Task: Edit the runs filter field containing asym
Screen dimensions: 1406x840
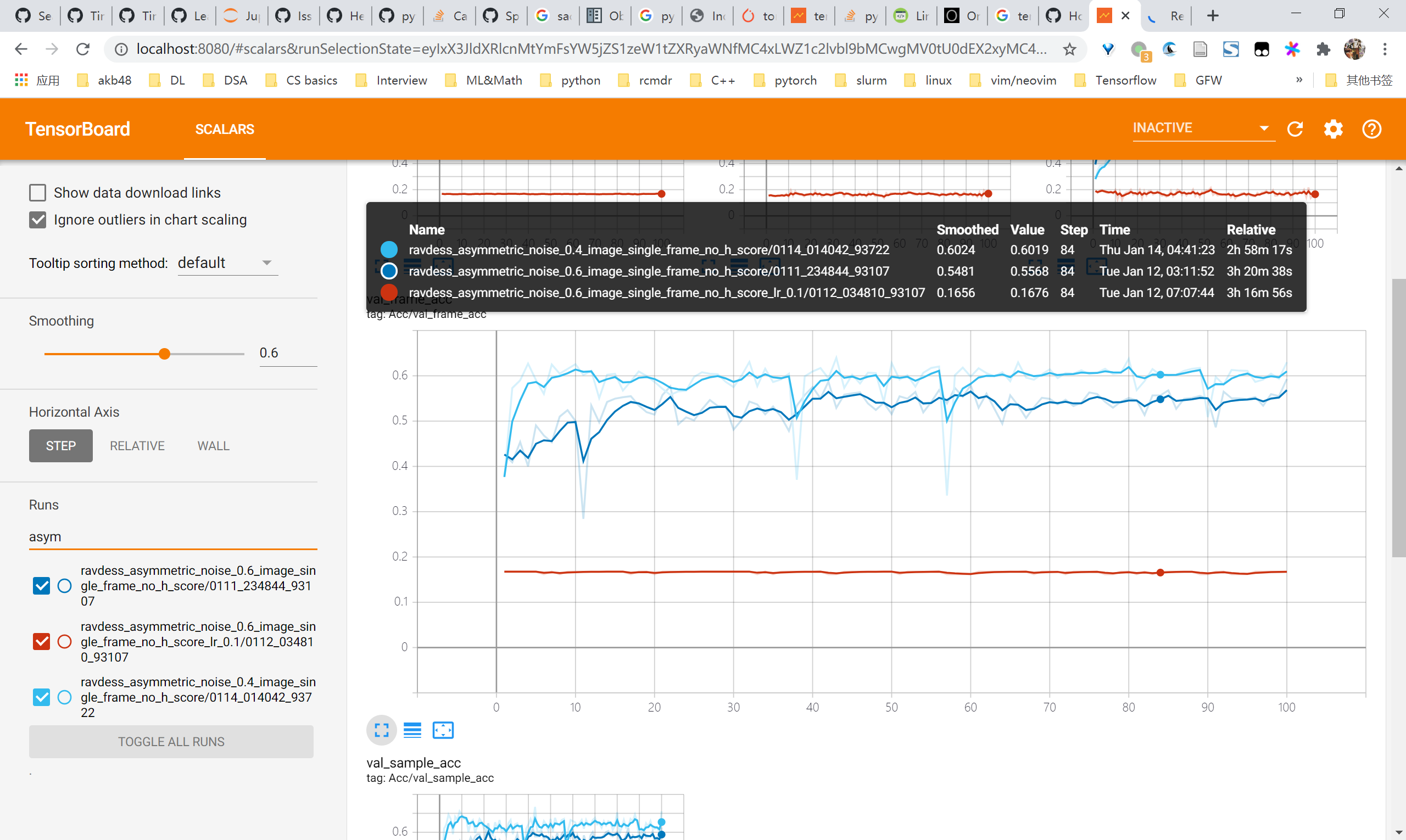Action: 172,536
